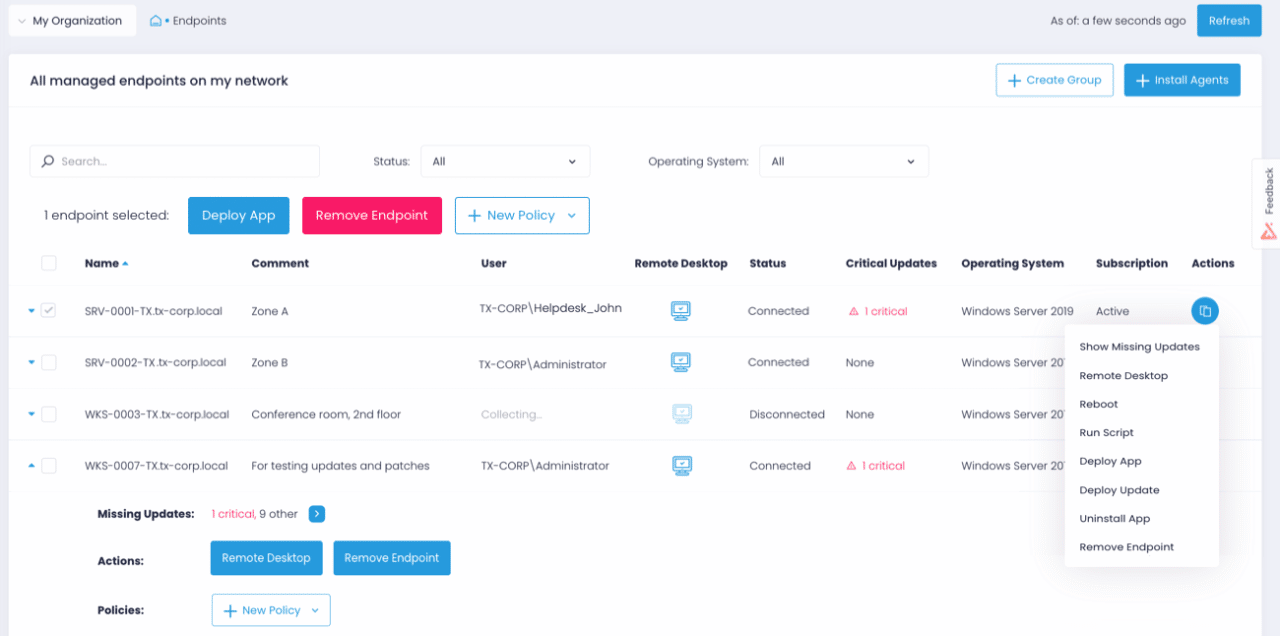Click the Endpoints breadcrumb home icon
The image size is (1280, 636).
pyautogui.click(x=154, y=19)
